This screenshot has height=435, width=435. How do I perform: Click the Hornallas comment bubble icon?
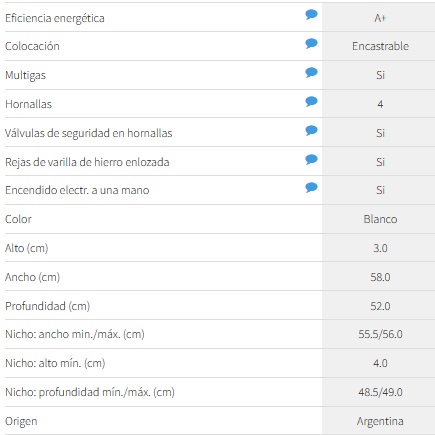pos(311,101)
